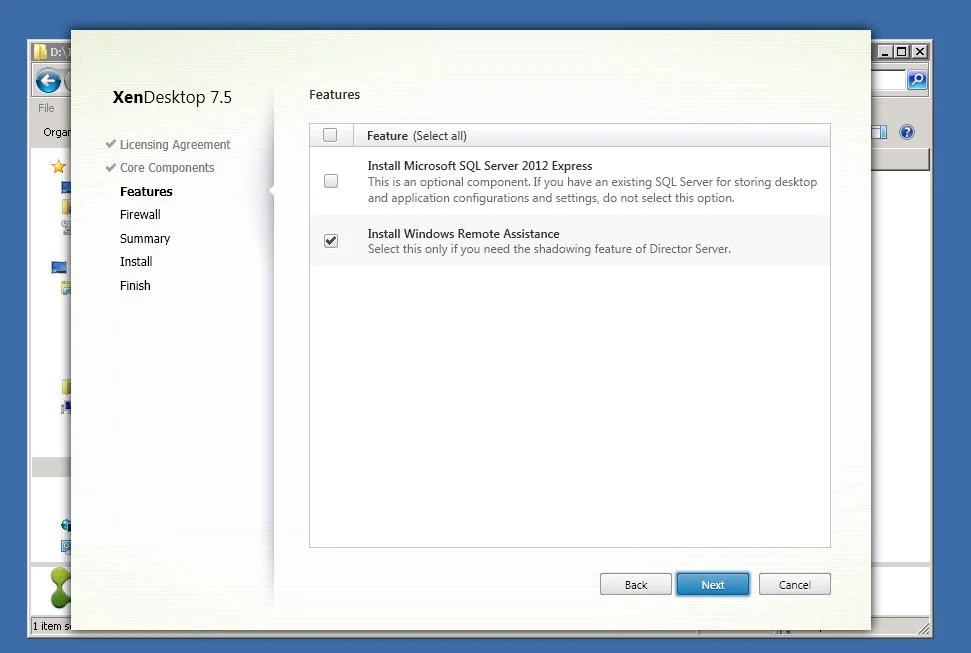Click Explorer back arrow icon

(x=48, y=81)
